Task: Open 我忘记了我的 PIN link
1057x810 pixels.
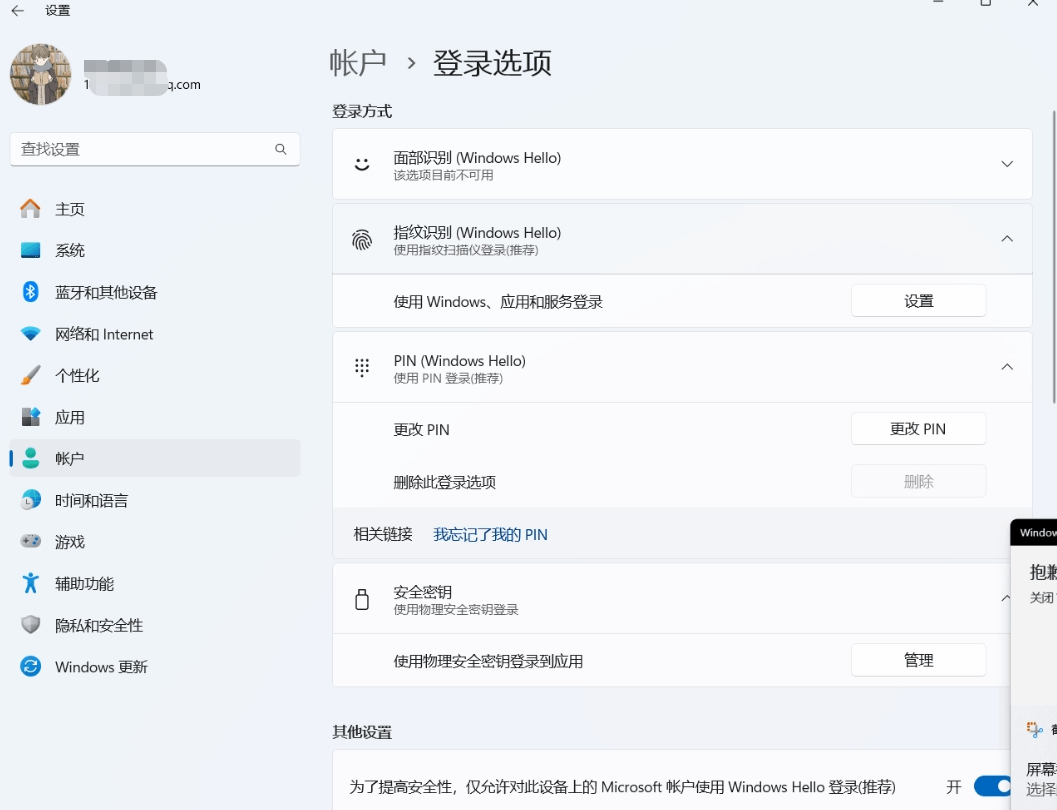Action: 490,534
